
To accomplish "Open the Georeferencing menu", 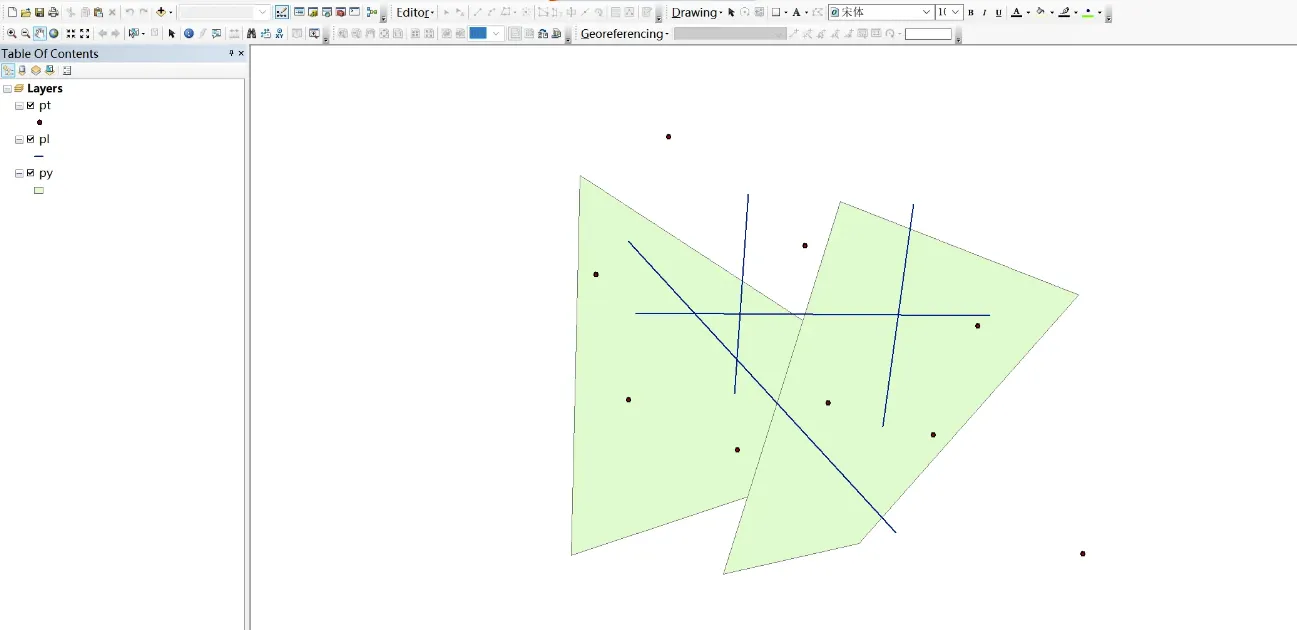I will pos(624,34).
